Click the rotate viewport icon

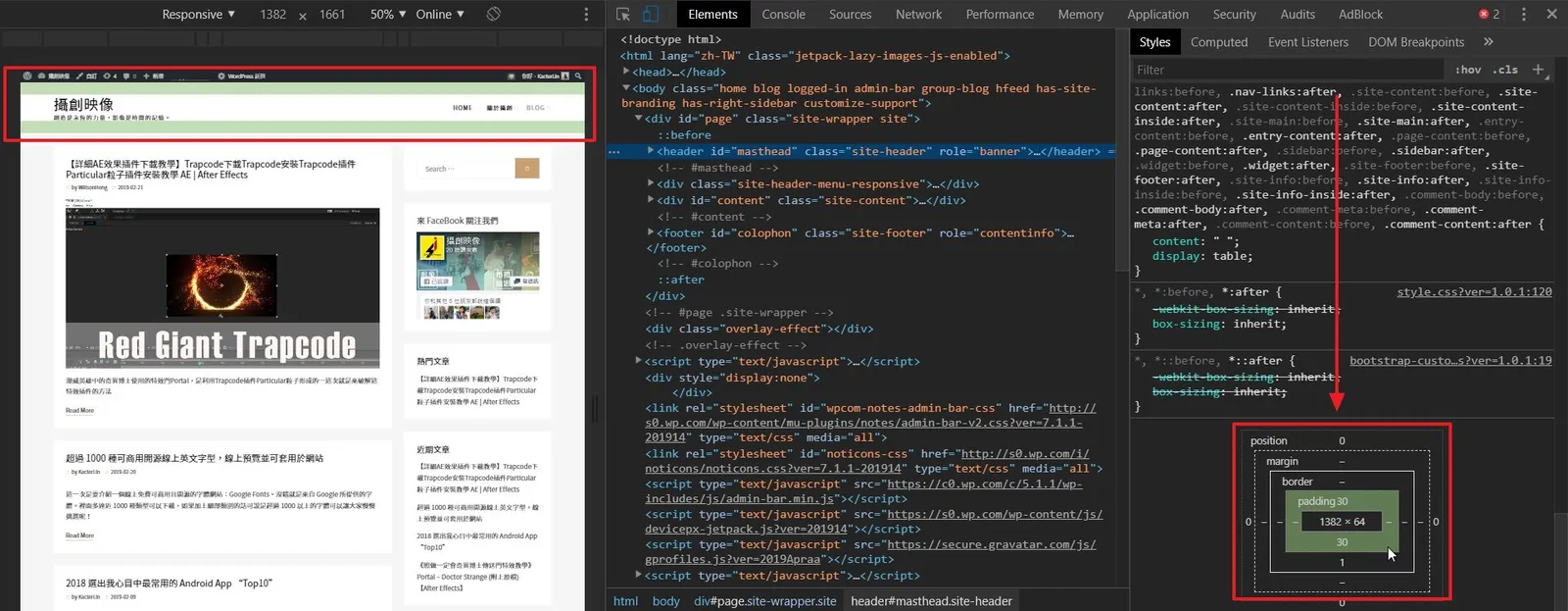coord(494,14)
